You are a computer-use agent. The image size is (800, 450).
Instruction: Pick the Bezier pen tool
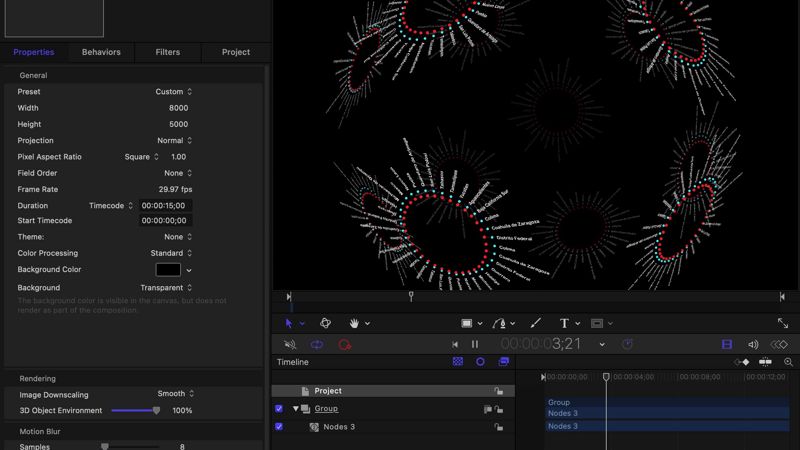(x=499, y=323)
